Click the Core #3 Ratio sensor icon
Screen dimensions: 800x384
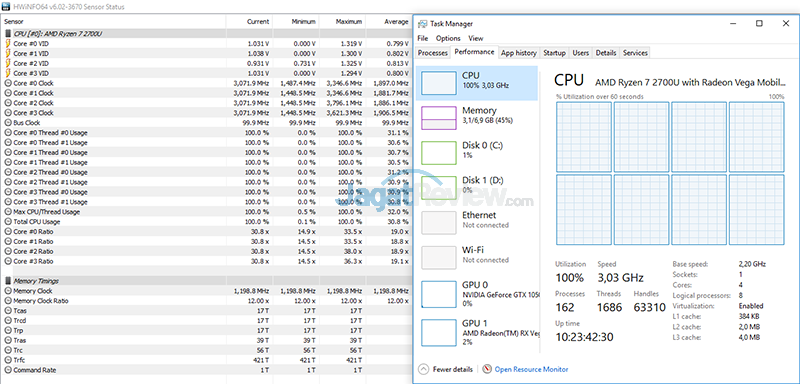8,261
